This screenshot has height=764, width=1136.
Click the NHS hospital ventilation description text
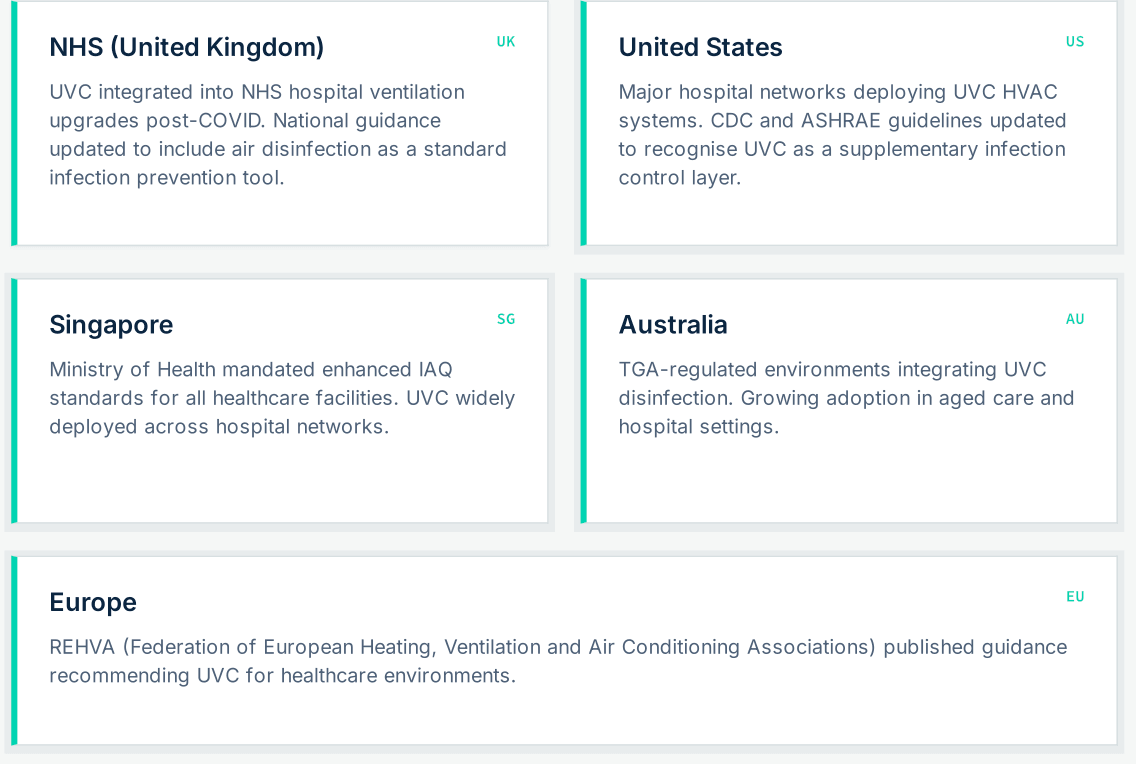[x=278, y=135]
